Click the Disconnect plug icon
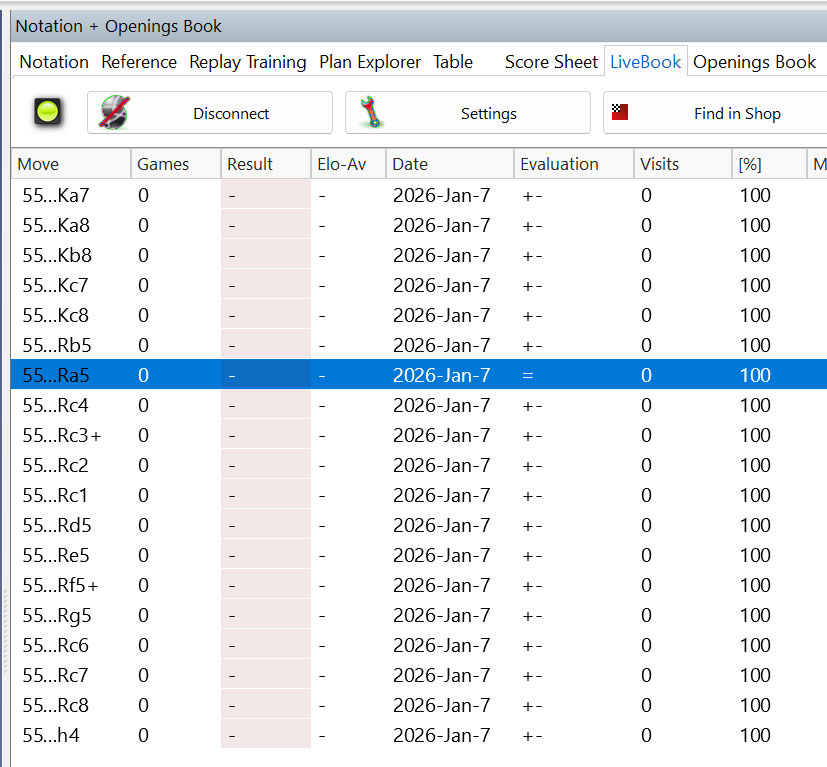The width and height of the screenshot is (827, 767). [x=116, y=113]
